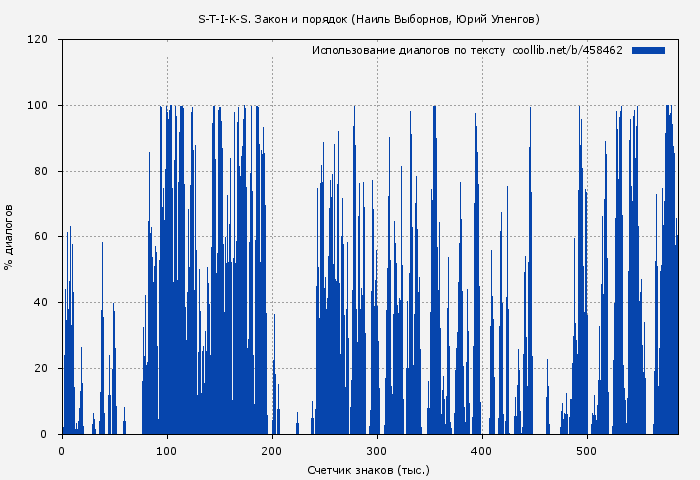
Task: Click the y-axis title '% диалогов'
Action: (9, 237)
